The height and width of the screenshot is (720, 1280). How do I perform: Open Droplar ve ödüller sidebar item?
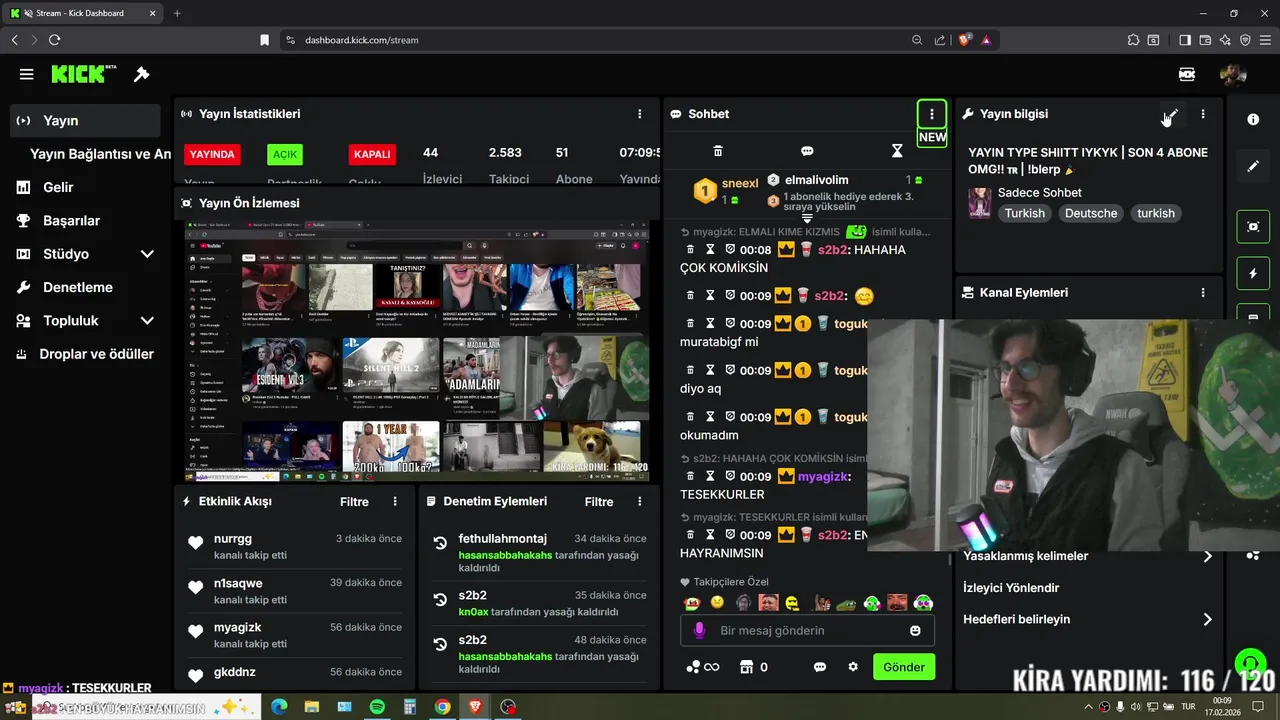[x=85, y=354]
